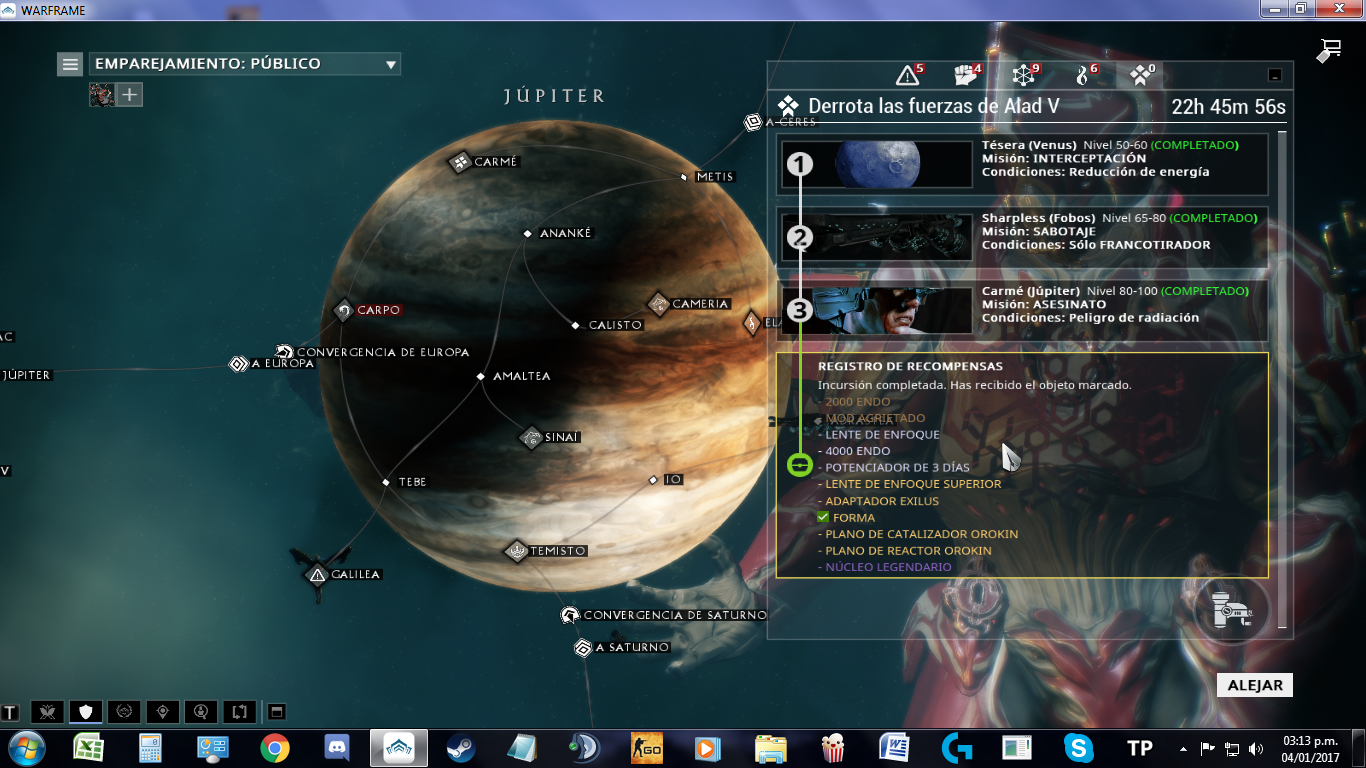Open the Windows Start menu
1366x768 pixels.
(26, 747)
